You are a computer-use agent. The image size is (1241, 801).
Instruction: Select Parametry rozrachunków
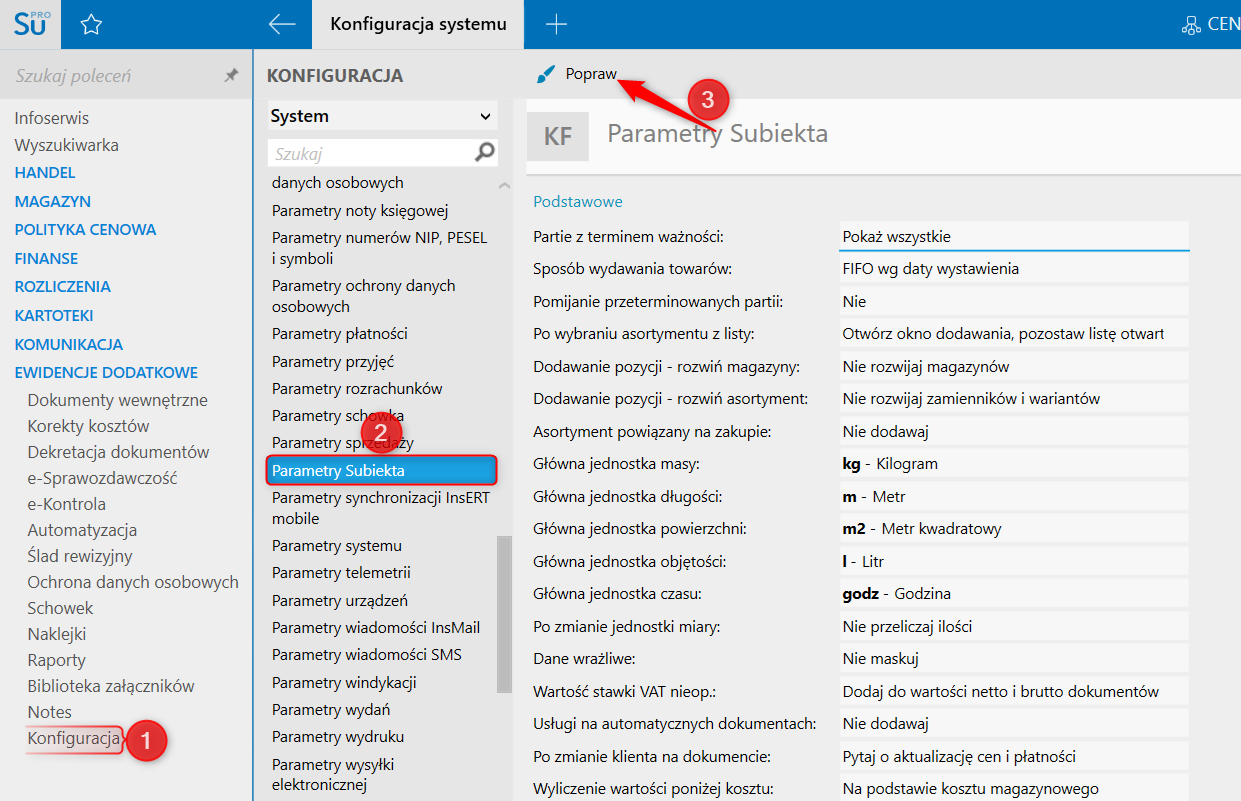point(357,388)
